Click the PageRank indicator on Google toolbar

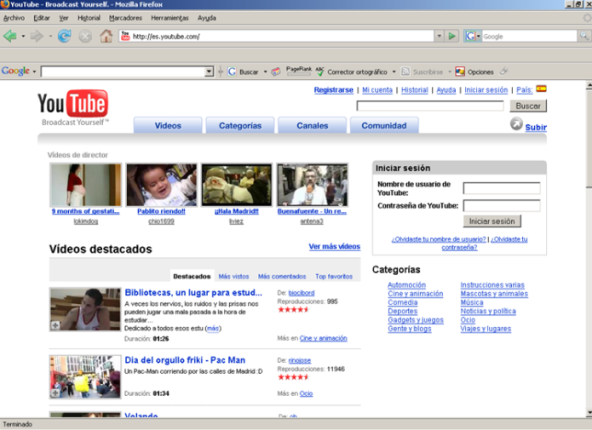299,71
